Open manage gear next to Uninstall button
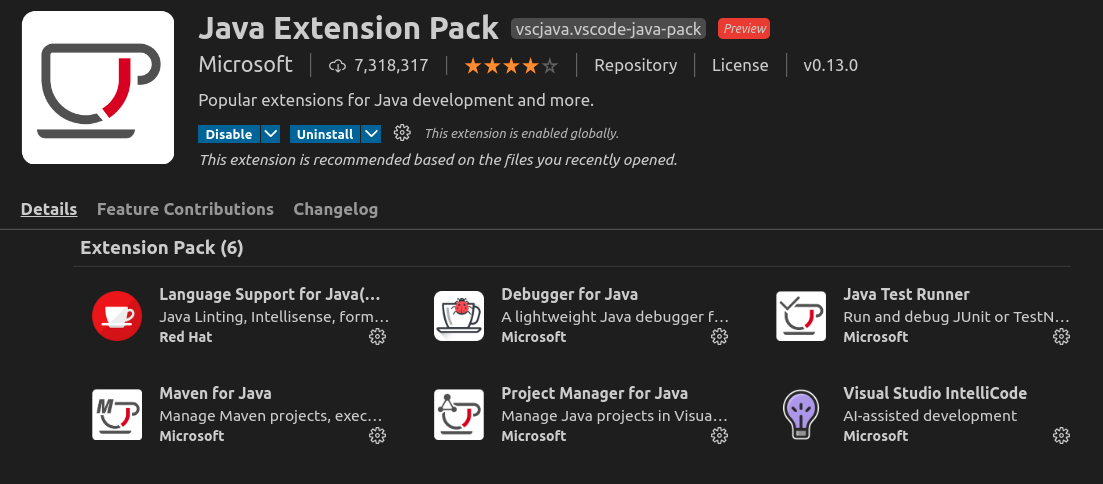Image resolution: width=1103 pixels, height=484 pixels. [402, 133]
